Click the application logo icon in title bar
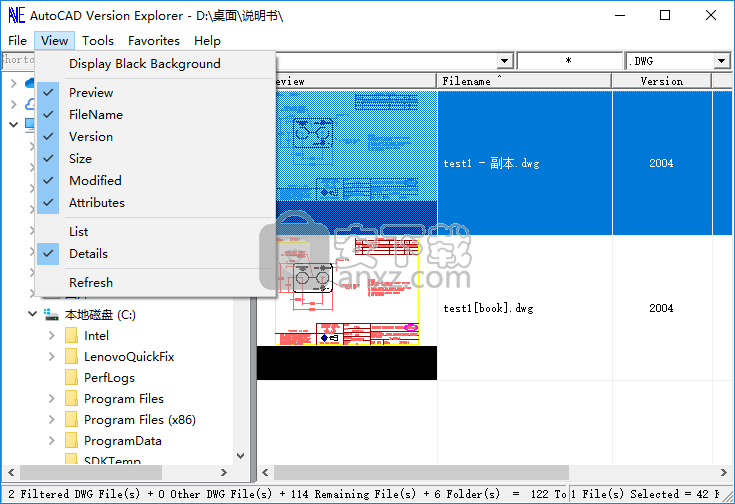The width and height of the screenshot is (735, 504). click(x=16, y=15)
